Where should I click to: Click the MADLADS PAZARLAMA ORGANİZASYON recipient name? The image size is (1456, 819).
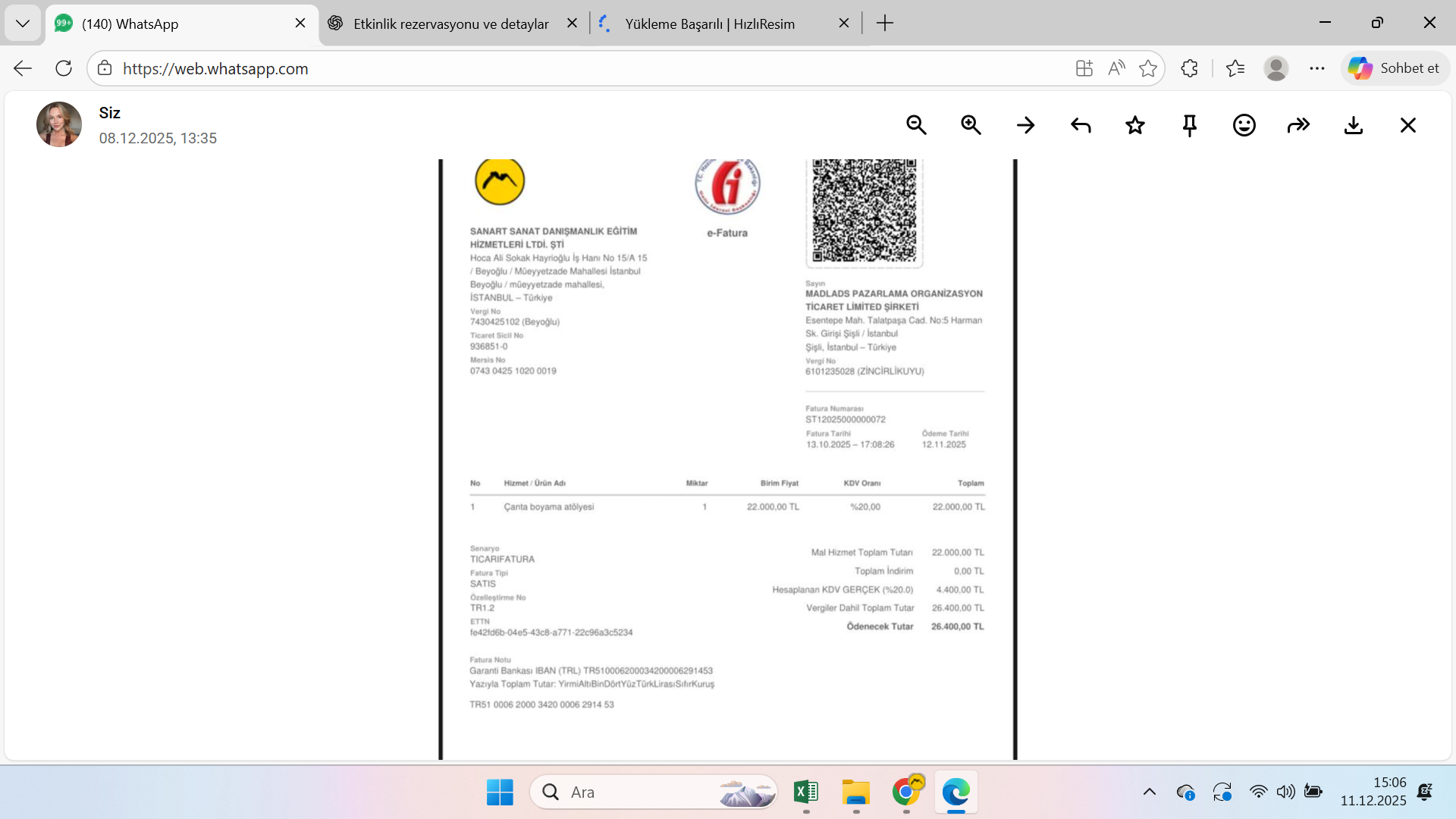[894, 300]
